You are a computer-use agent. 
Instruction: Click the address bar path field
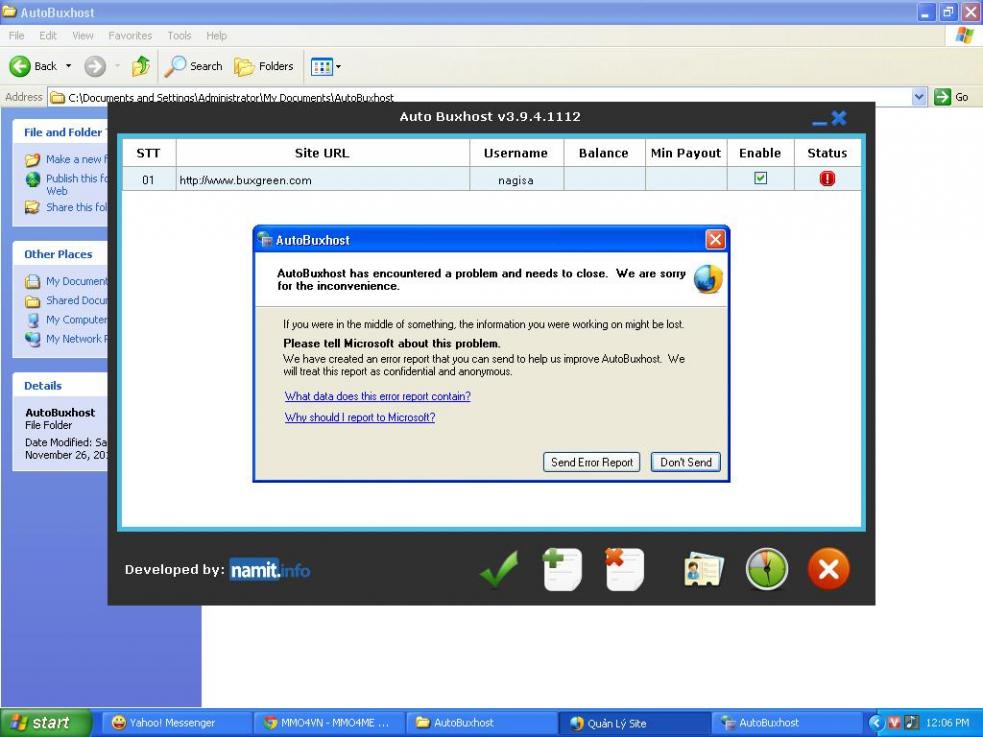coord(480,97)
